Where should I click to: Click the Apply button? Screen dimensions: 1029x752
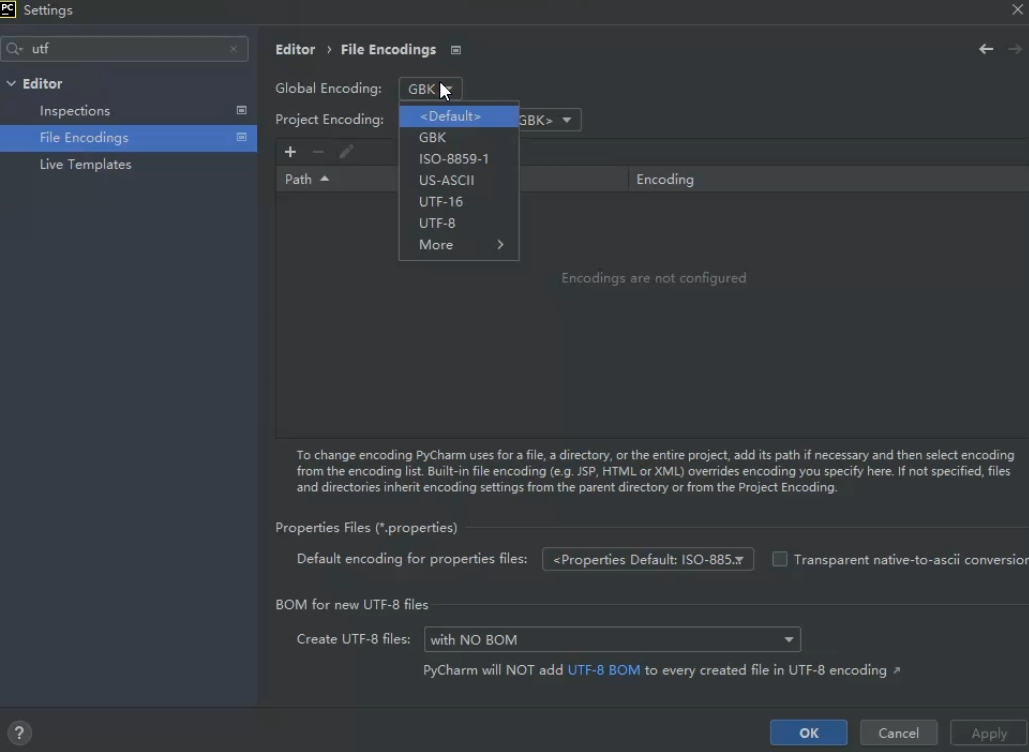989,733
